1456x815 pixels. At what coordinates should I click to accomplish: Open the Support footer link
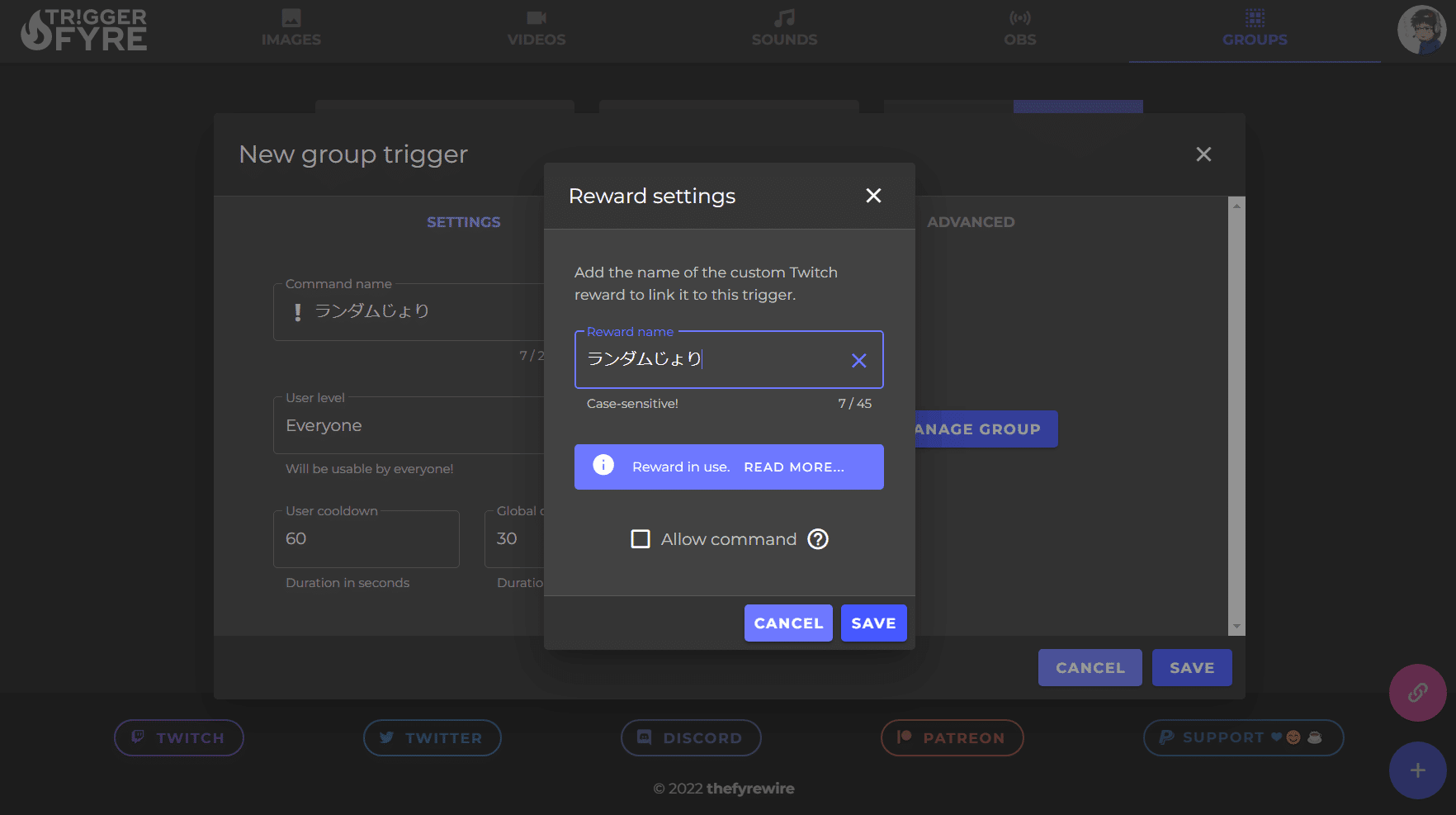pyautogui.click(x=1244, y=737)
